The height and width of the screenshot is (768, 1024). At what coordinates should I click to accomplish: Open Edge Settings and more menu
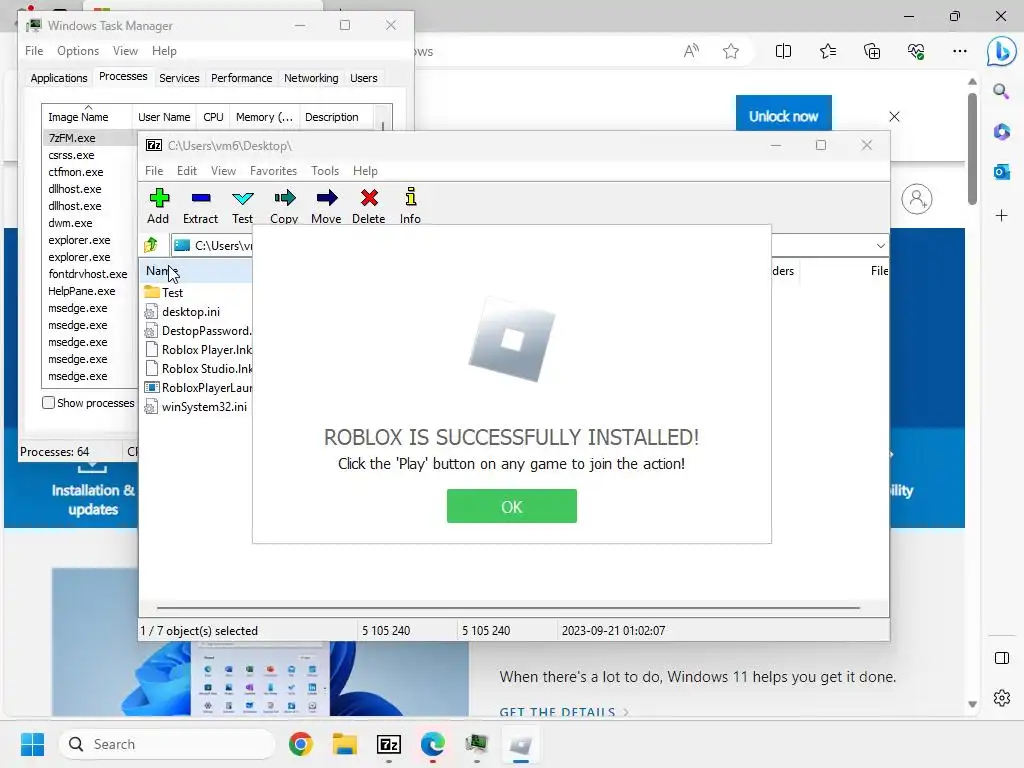[959, 51]
